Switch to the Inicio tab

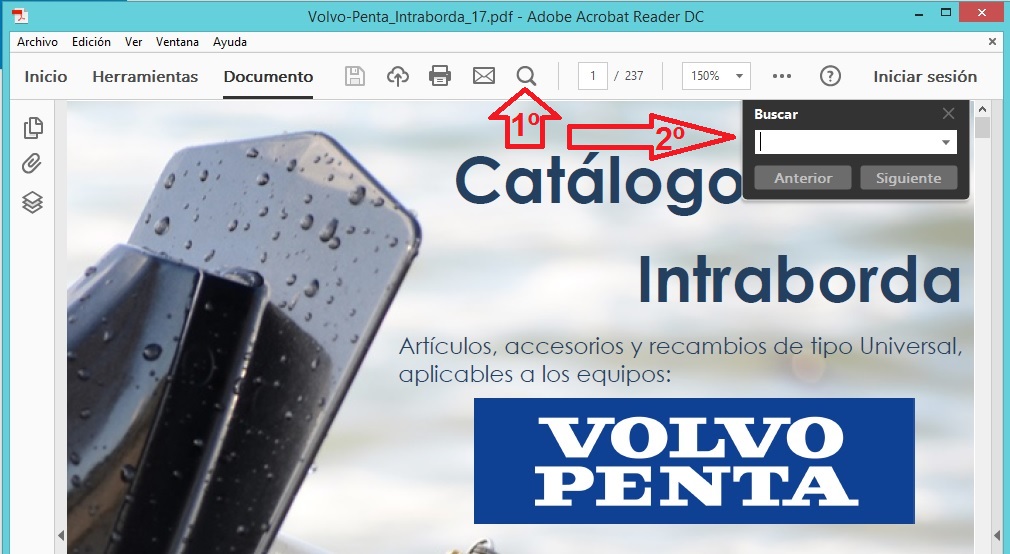coord(46,76)
